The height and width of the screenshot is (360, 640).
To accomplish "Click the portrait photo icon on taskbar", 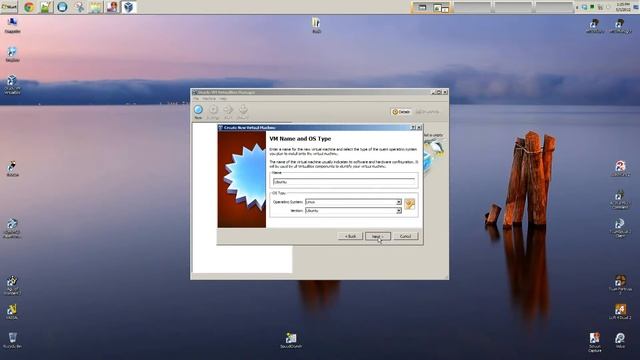I will (112, 7).
